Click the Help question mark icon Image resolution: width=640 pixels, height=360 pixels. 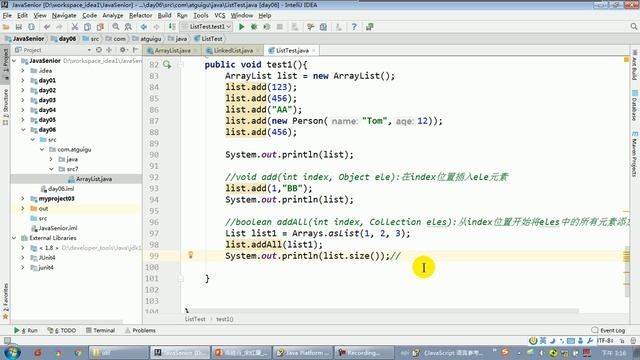(354, 27)
